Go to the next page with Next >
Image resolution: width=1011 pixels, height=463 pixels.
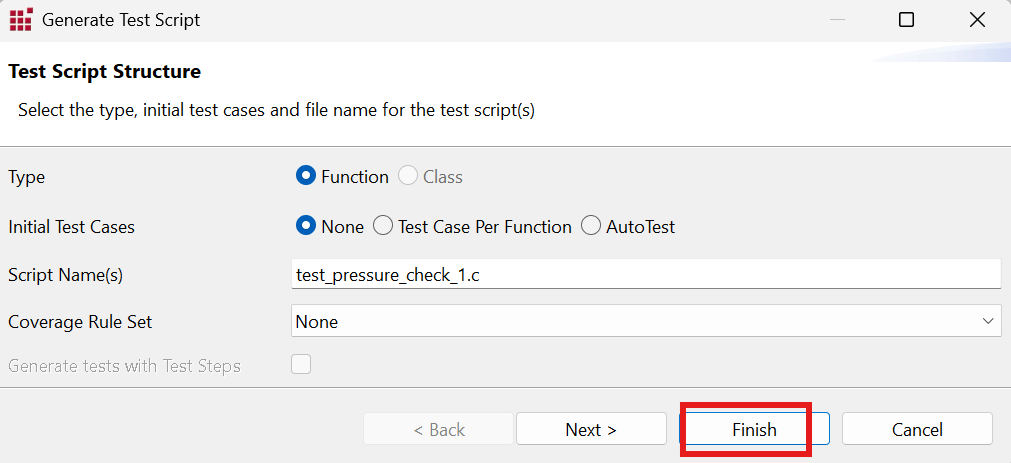(x=591, y=429)
